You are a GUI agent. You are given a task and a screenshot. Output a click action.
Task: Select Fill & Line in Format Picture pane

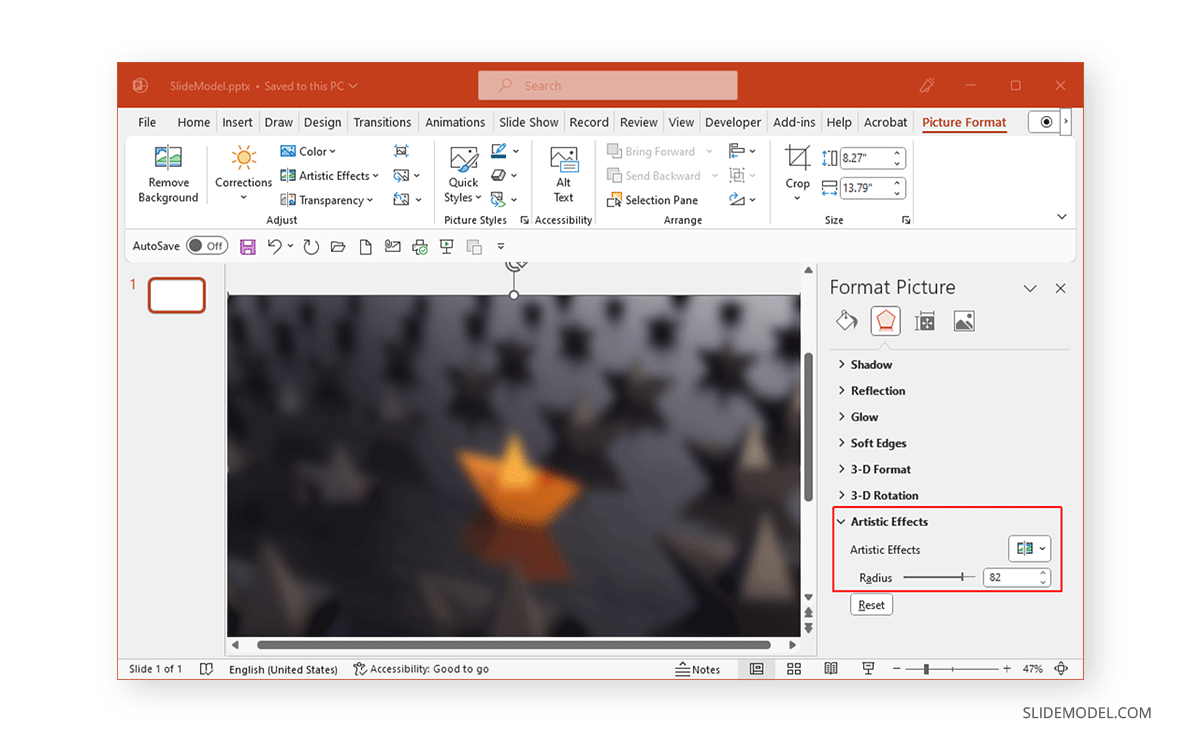coord(846,320)
